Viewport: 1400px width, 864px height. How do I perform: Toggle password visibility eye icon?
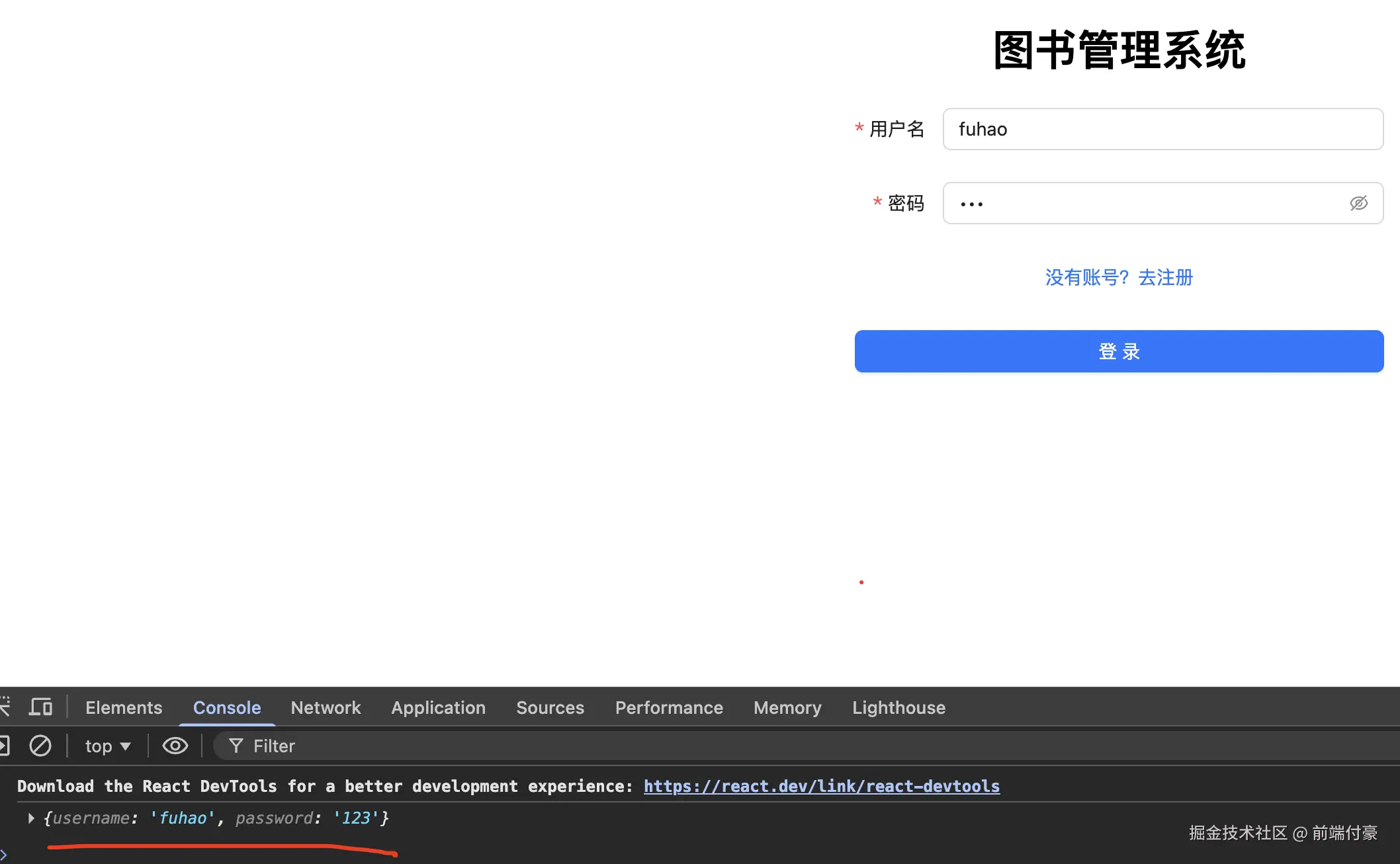coord(1358,203)
